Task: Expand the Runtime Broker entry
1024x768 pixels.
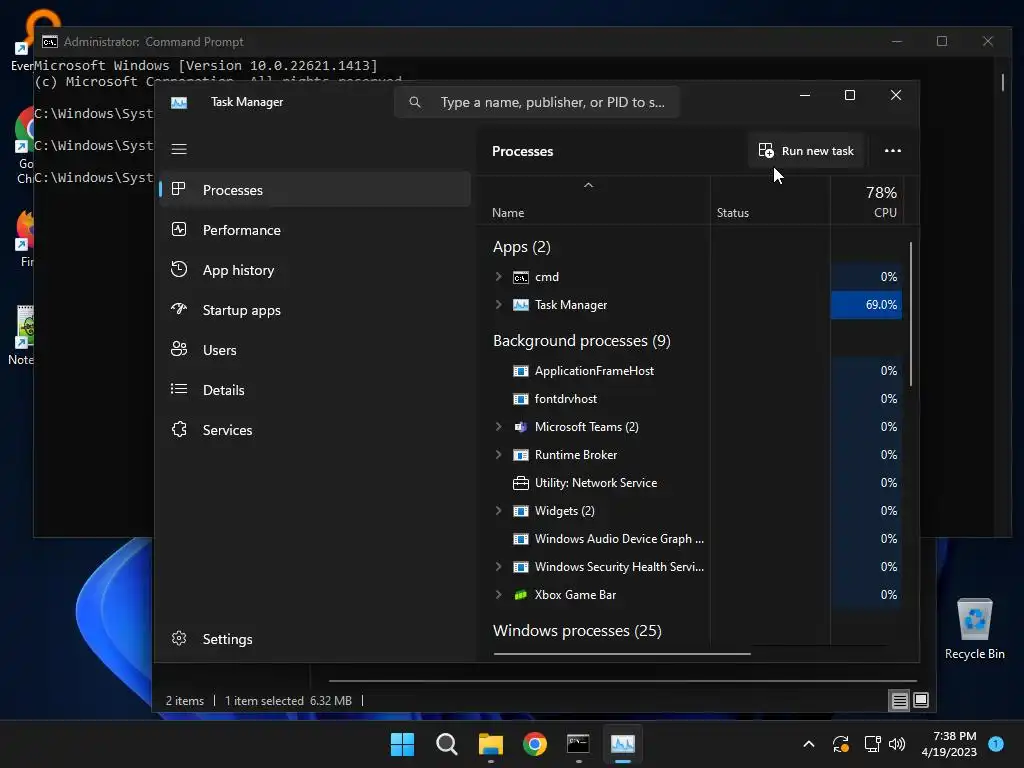Action: point(498,455)
